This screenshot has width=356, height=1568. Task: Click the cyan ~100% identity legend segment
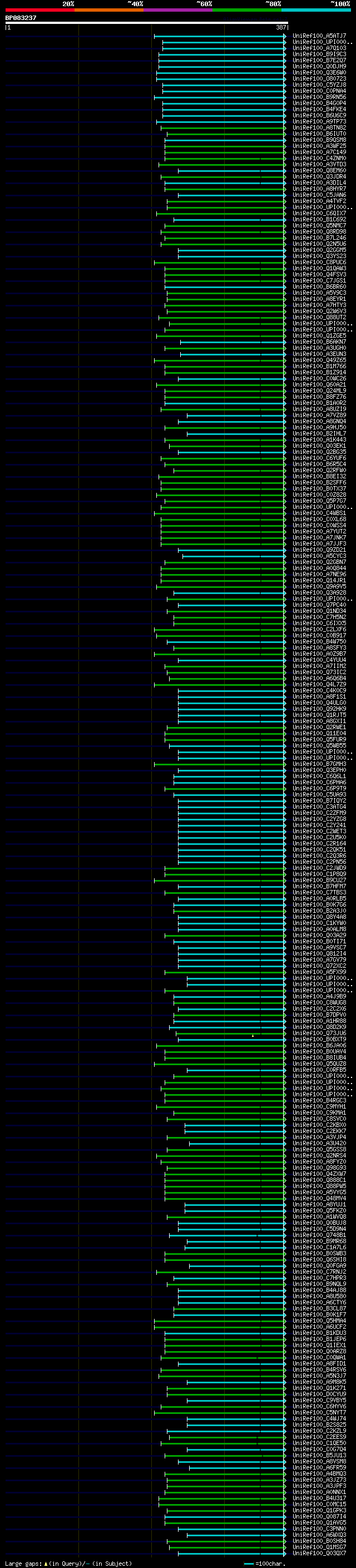[x=316, y=11]
